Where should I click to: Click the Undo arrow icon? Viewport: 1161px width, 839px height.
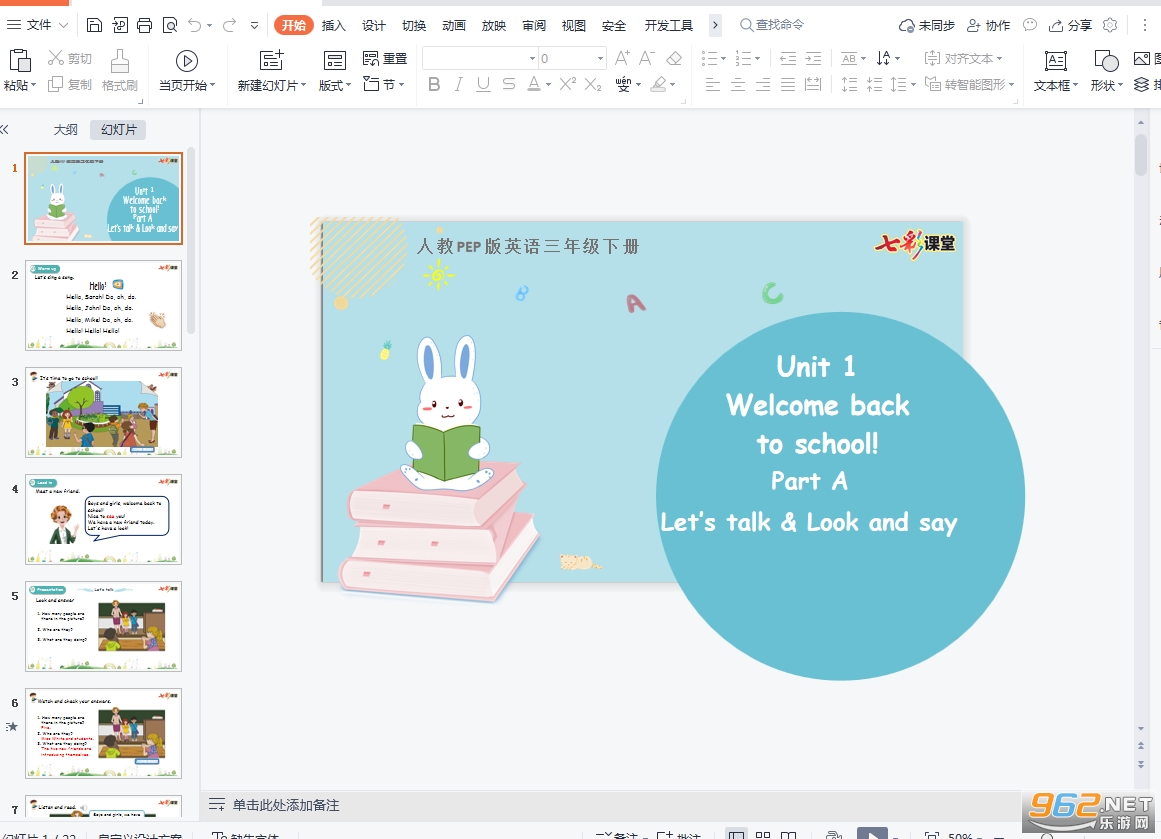pyautogui.click(x=195, y=25)
